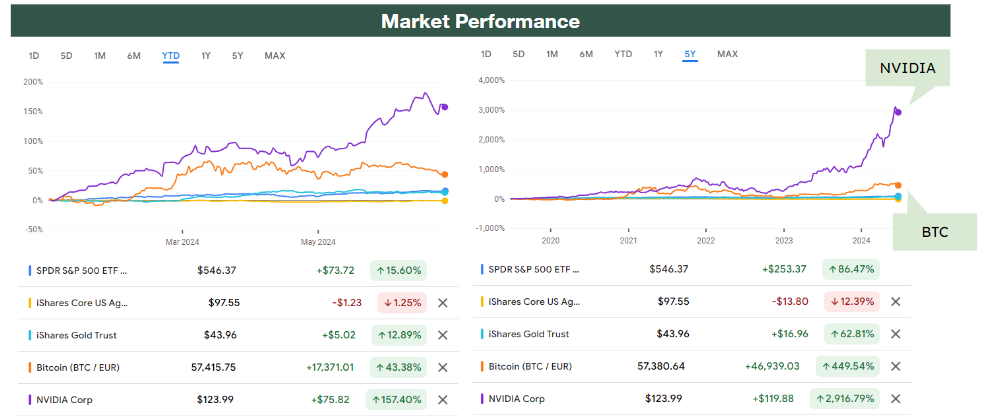
Task: Select MAX range on right chart
Action: coord(727,54)
